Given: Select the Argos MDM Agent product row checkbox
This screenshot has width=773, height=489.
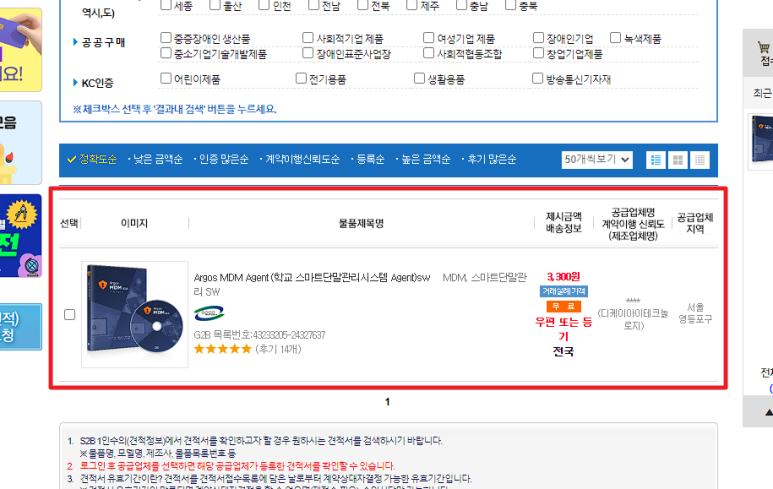Looking at the screenshot, I should click(70, 314).
